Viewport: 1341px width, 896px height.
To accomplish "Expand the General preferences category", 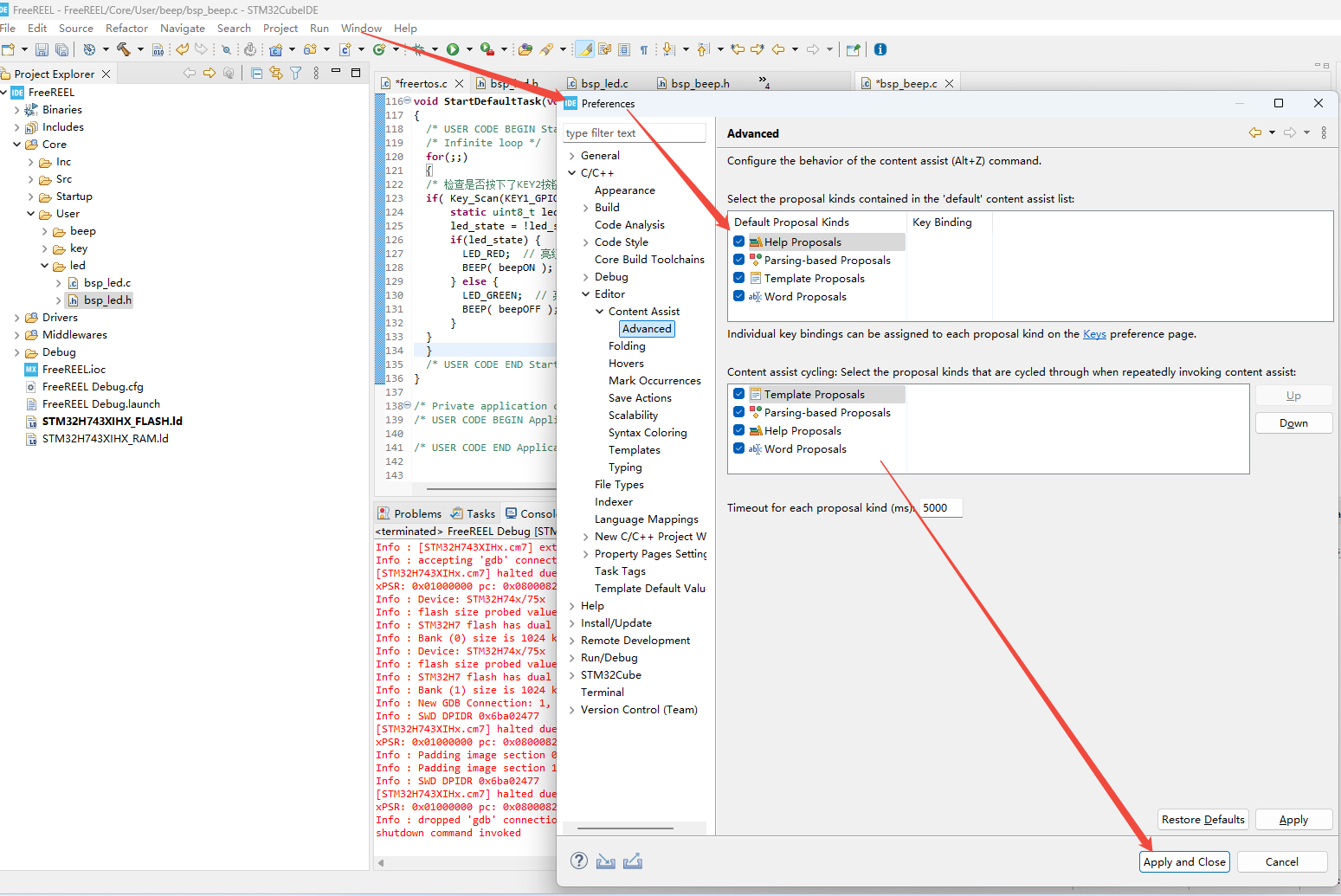I will pyautogui.click(x=572, y=156).
